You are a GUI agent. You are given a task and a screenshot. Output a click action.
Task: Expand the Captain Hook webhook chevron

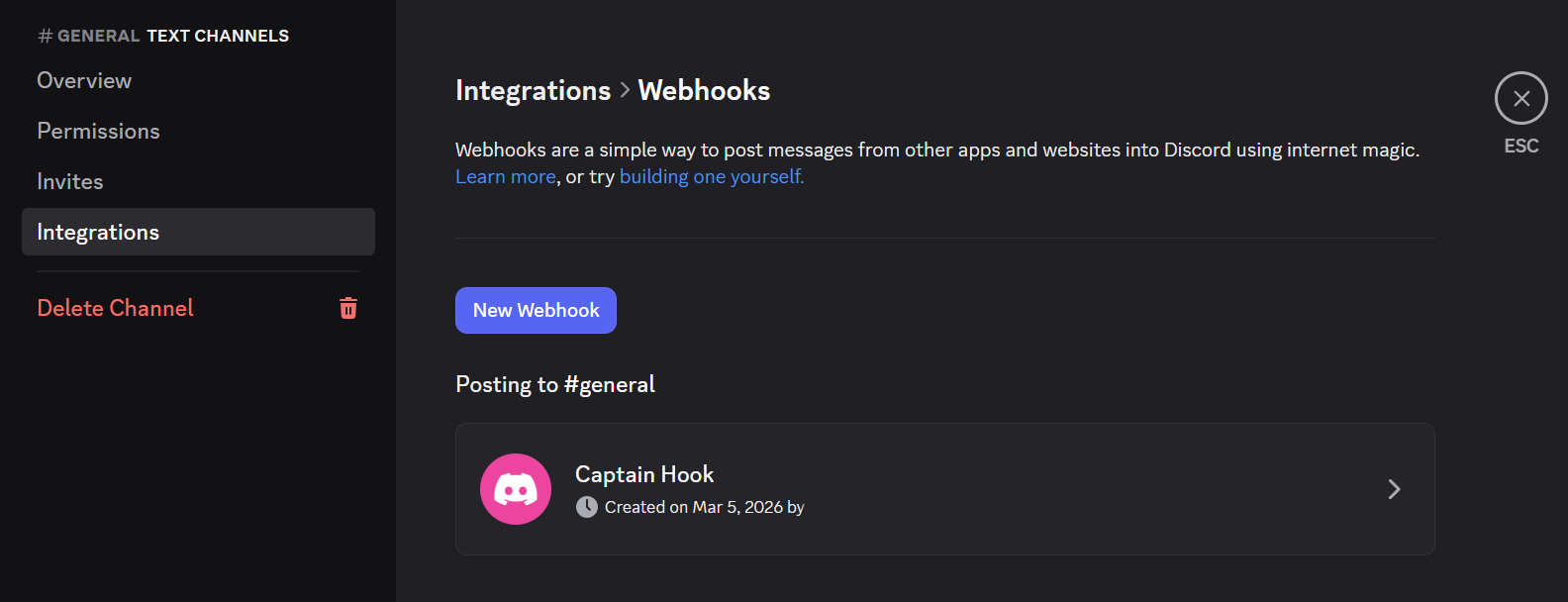[x=1394, y=489]
